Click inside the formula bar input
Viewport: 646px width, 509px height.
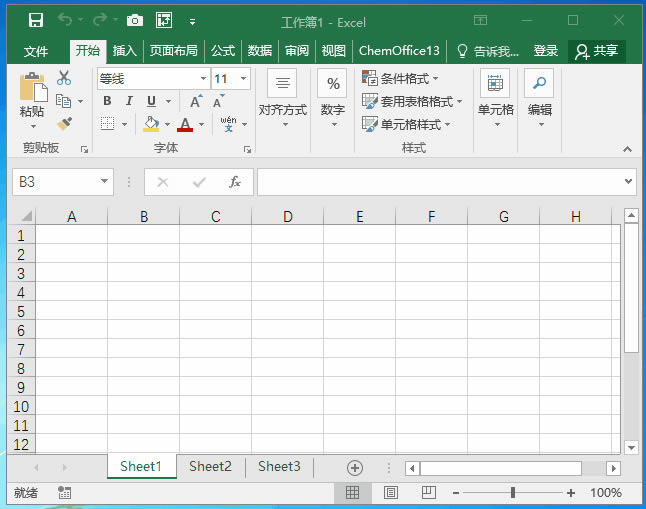click(440, 182)
